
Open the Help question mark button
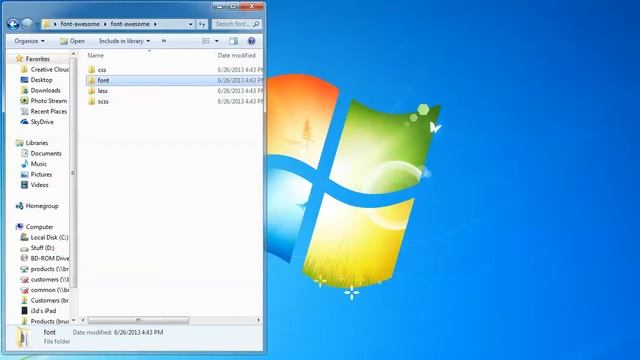[x=251, y=41]
